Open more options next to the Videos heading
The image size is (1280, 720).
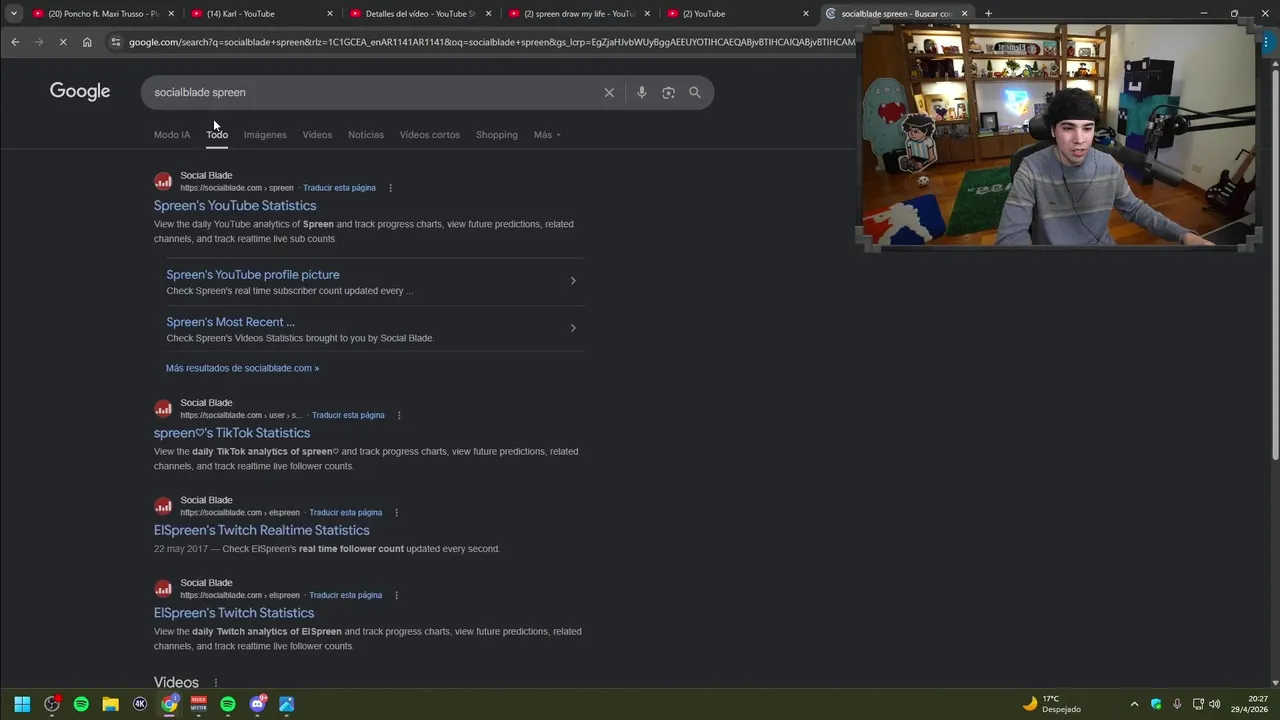point(215,683)
